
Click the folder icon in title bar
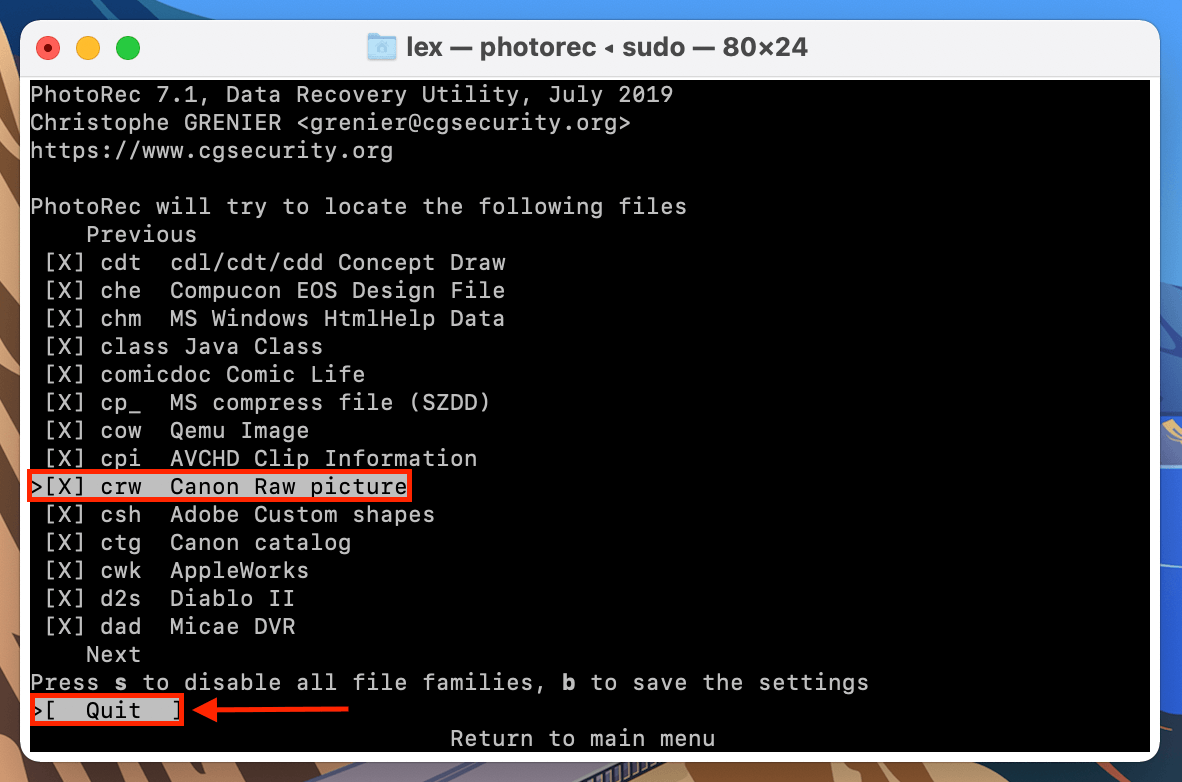381,47
